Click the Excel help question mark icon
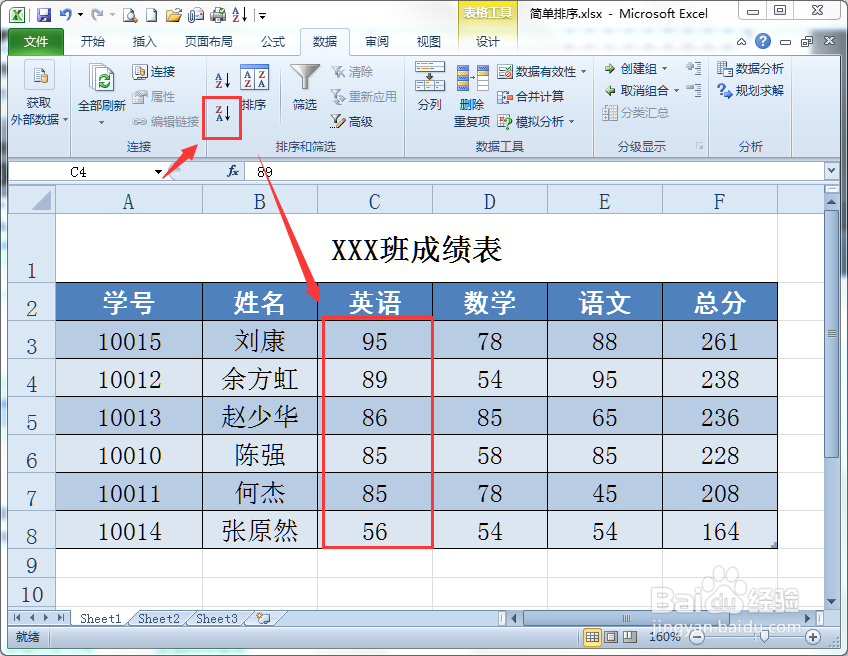 [x=763, y=41]
